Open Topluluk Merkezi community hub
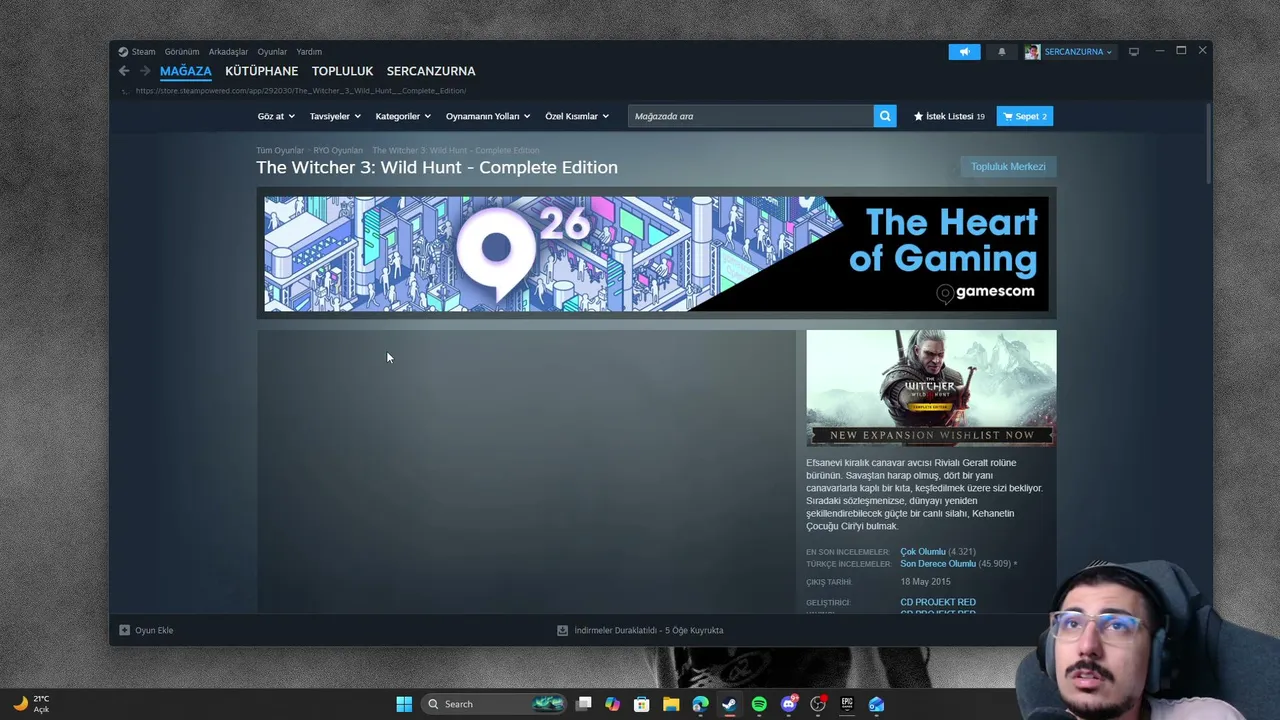The height and width of the screenshot is (720, 1280). 1008,166
